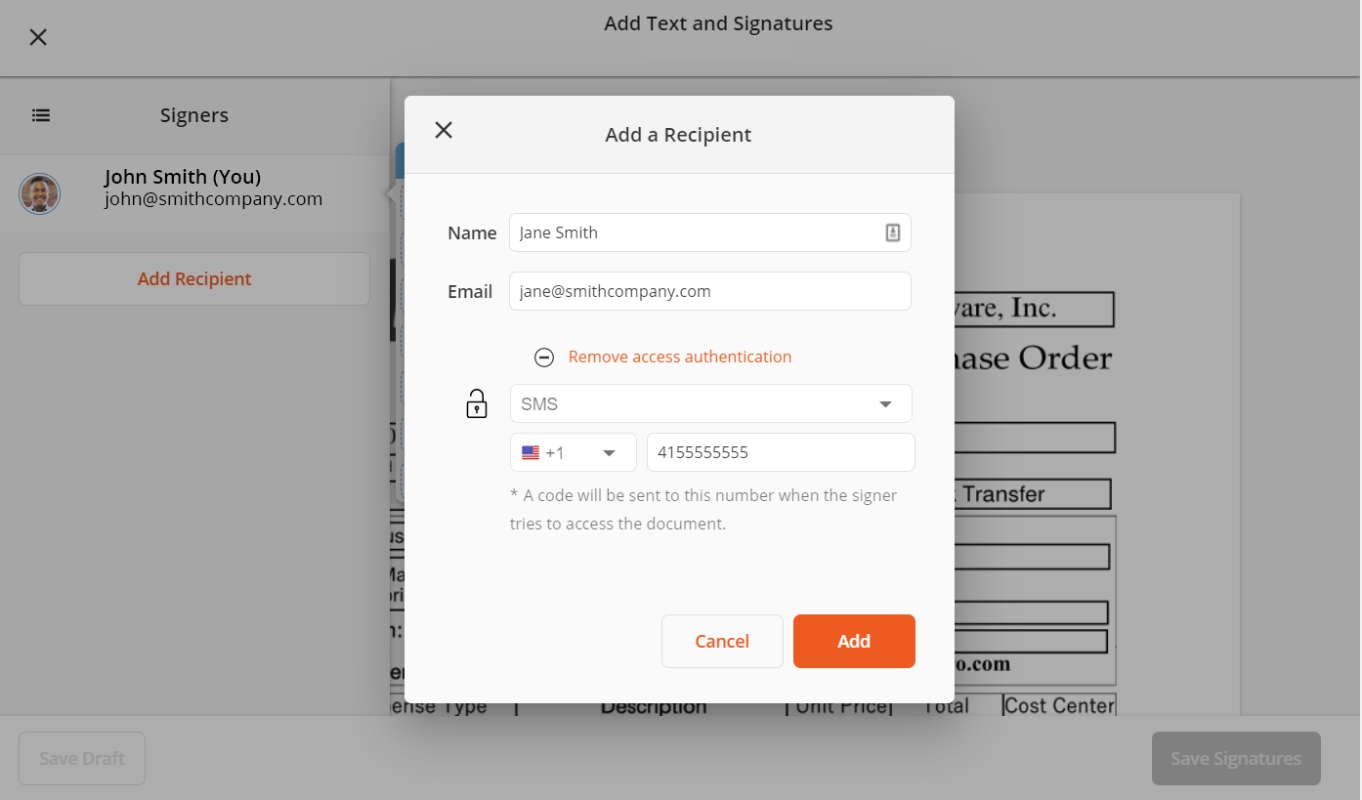Click the Cost Center column header in document

point(1059,706)
